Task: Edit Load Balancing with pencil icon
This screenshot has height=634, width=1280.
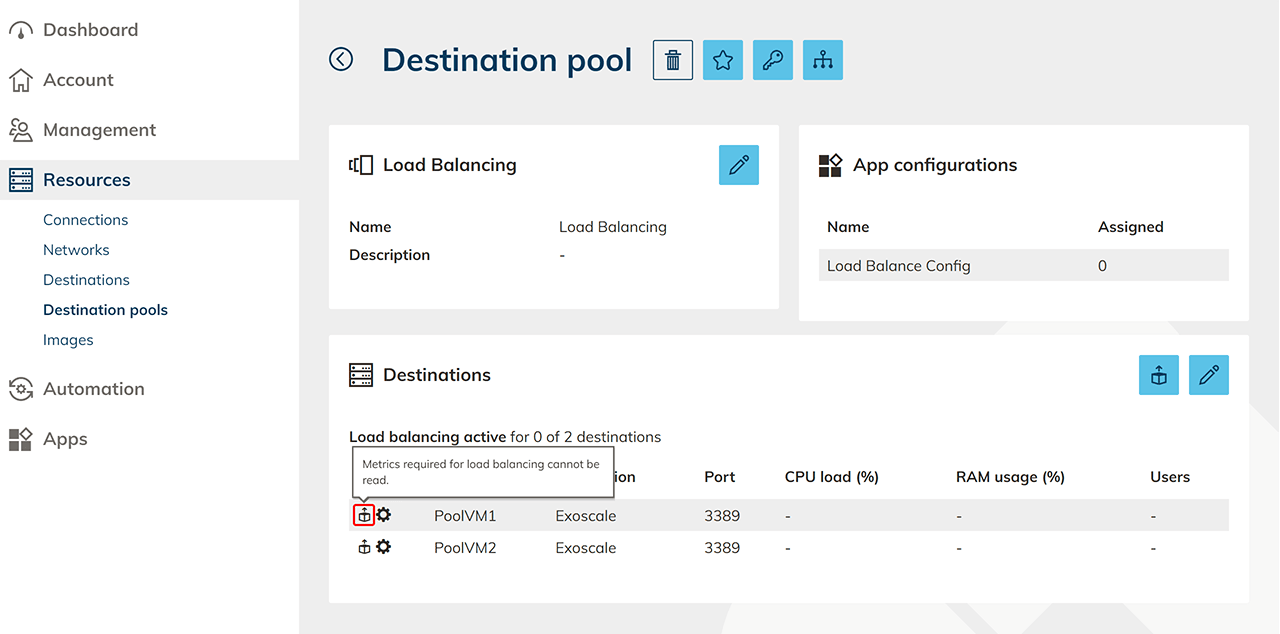Action: (x=739, y=165)
